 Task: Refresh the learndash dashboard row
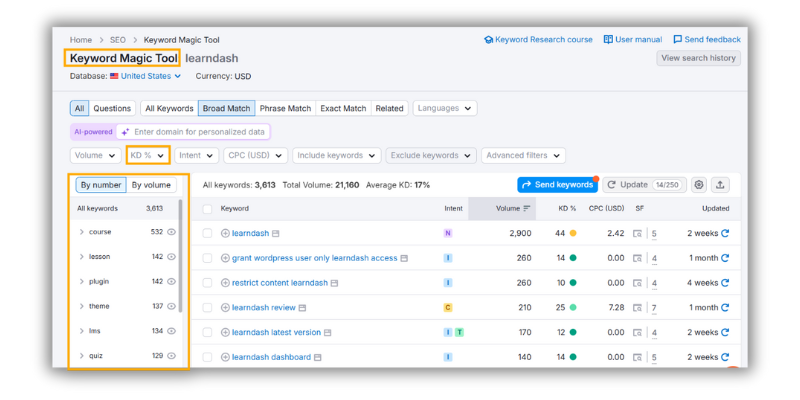pyautogui.click(x=725, y=357)
